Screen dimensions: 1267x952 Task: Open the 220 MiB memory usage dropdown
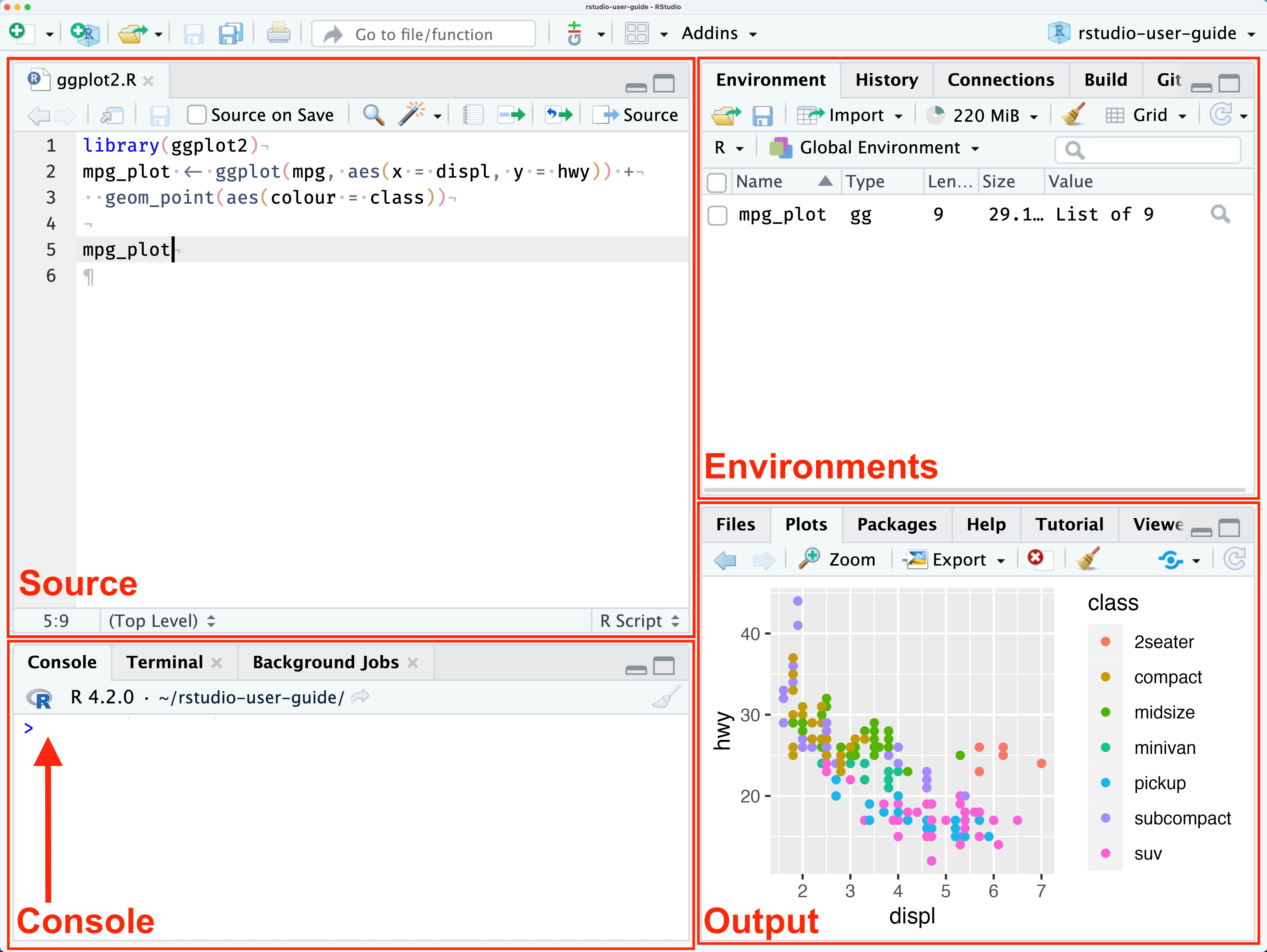(982, 116)
